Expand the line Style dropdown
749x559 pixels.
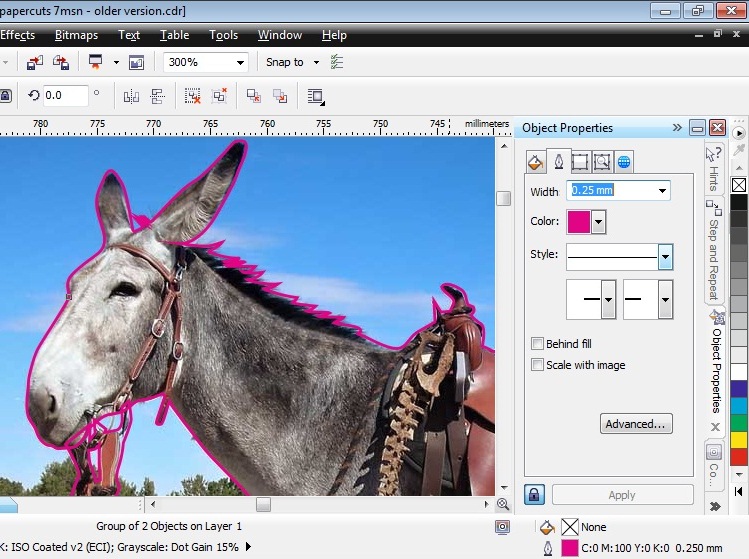tap(665, 256)
